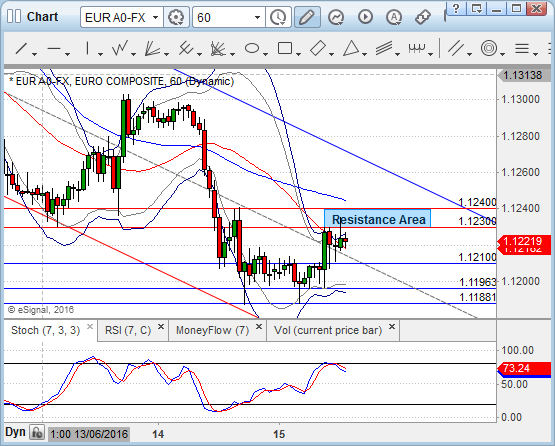Screen dimensions: 555x446
Task: Select the vertical line tool
Action: (x=87, y=48)
